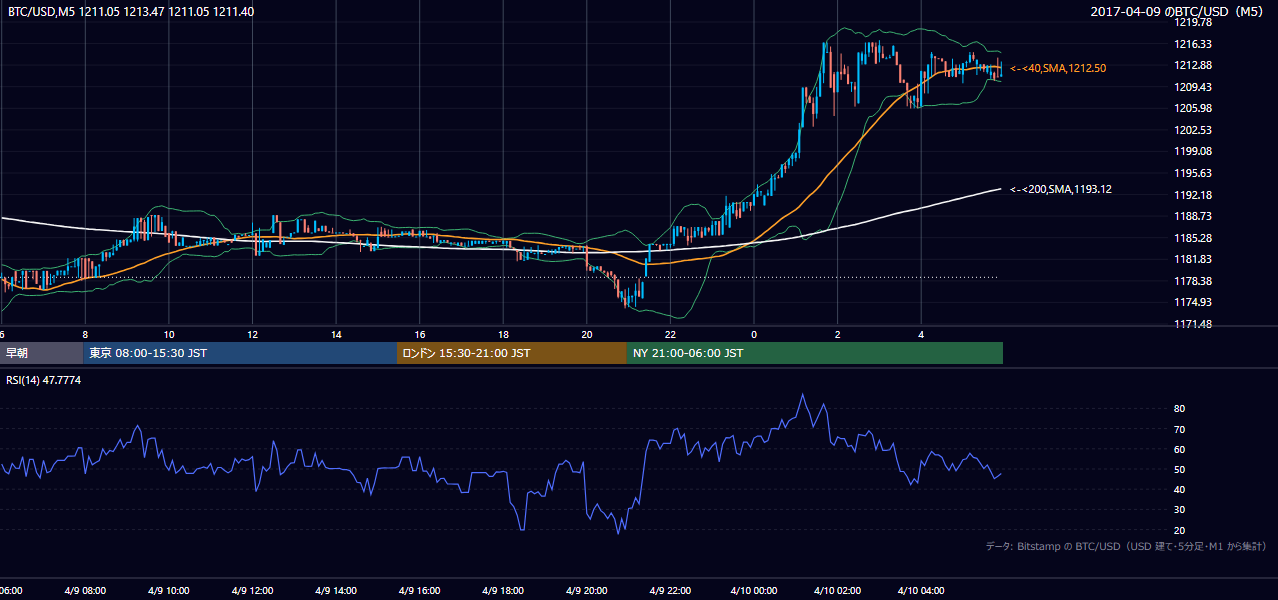Click hour tick 14 under price chart
Image resolution: width=1278 pixels, height=600 pixels.
336,334
